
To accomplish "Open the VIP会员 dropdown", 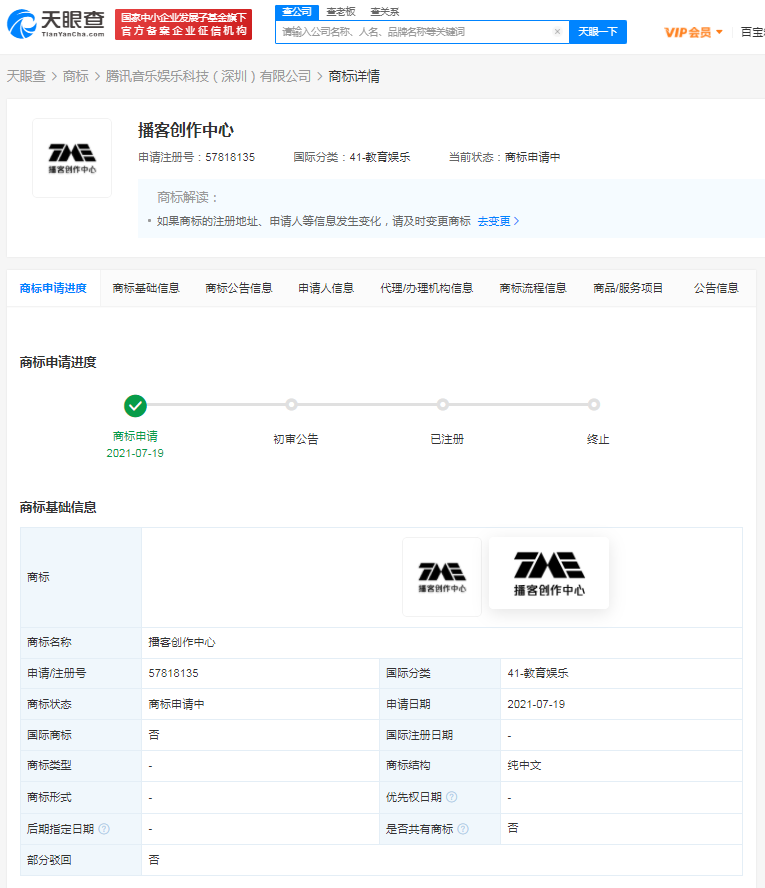I will click(694, 32).
